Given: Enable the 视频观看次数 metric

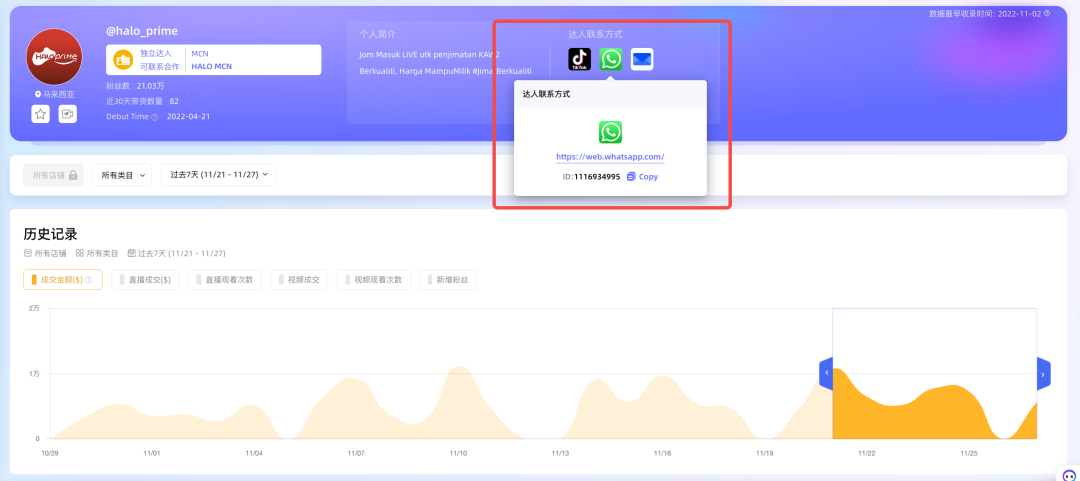Looking at the screenshot, I should coord(374,280).
